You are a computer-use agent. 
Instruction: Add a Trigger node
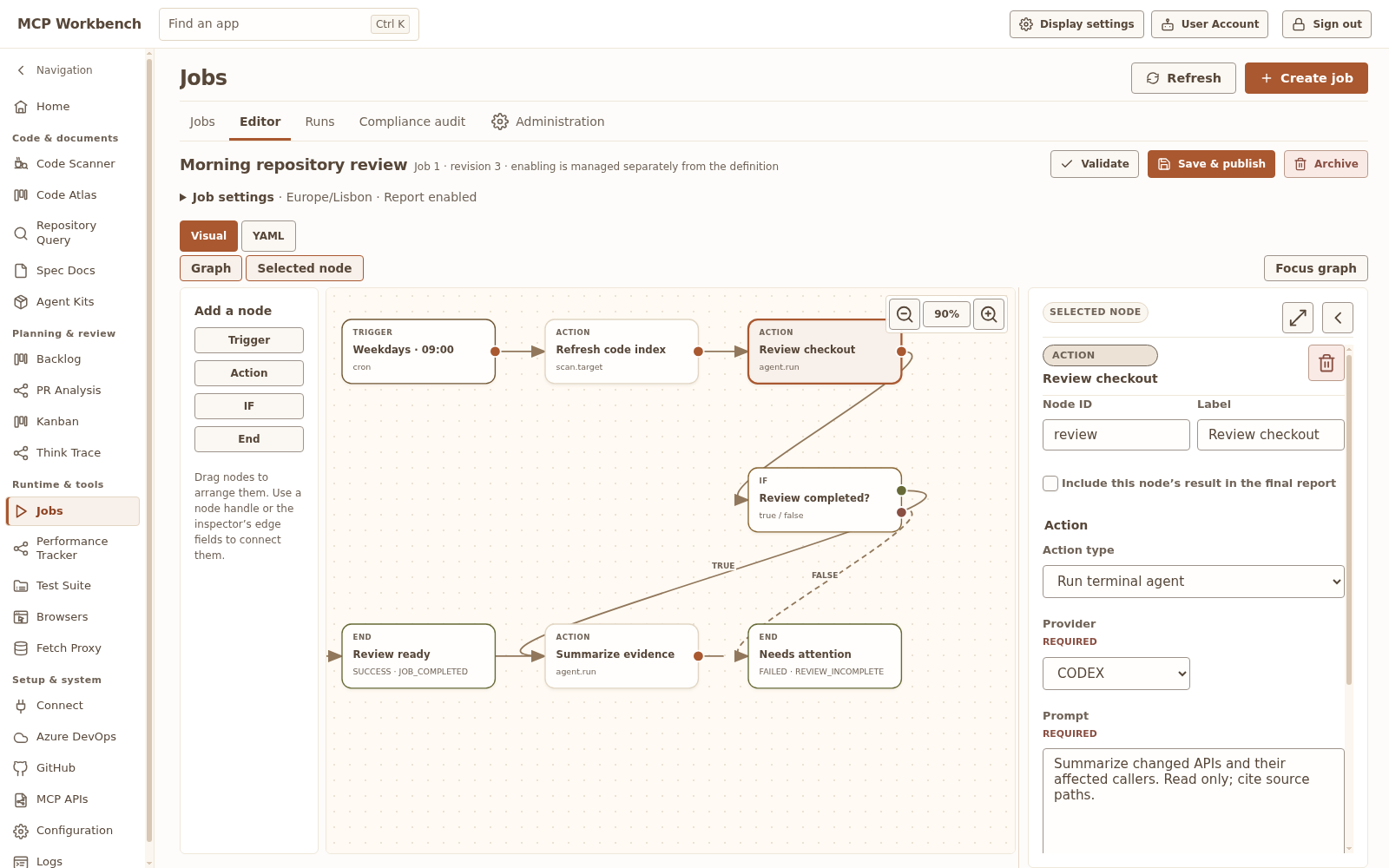pos(249,340)
